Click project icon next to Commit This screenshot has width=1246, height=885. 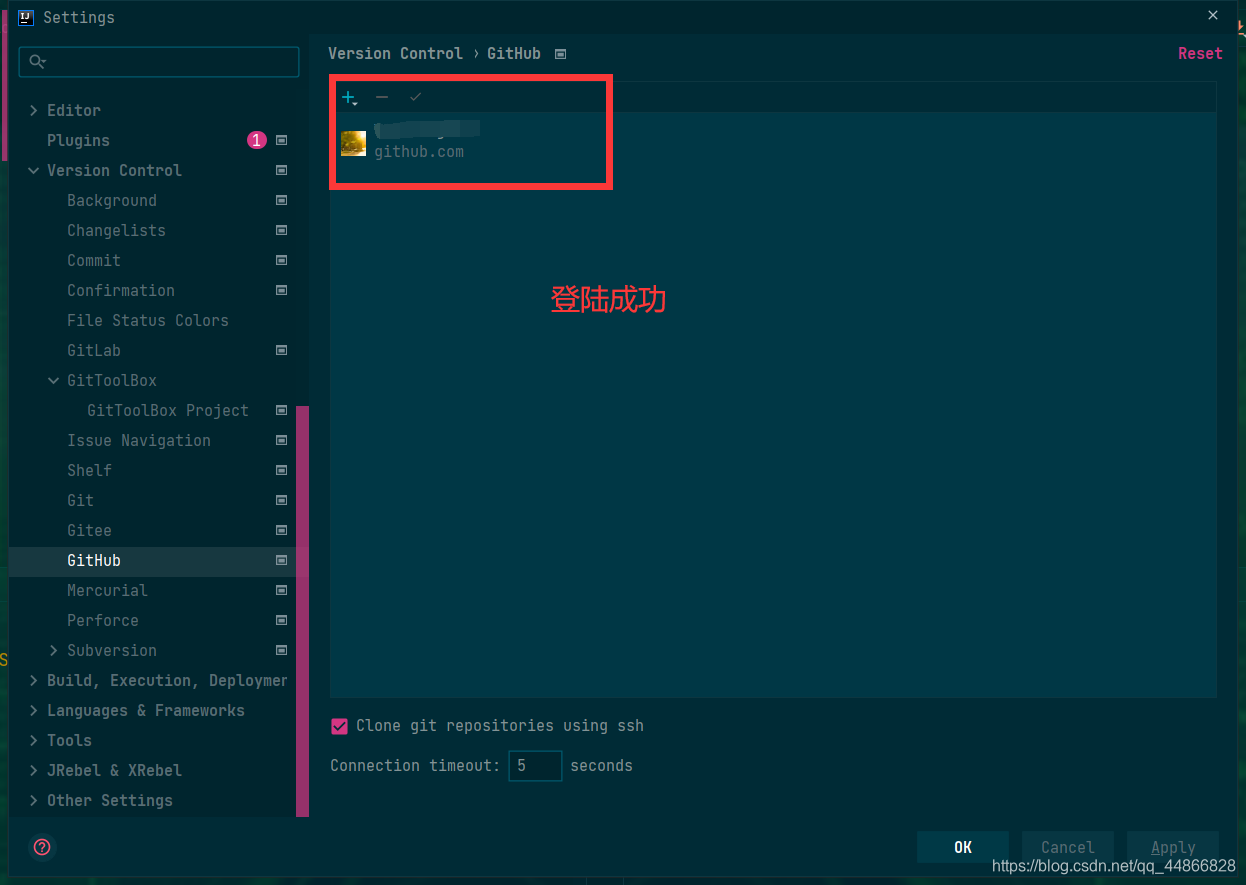[282, 261]
